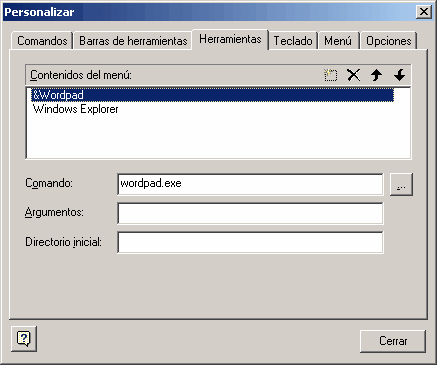
Task: Open the context help icon button
Action: (24, 339)
